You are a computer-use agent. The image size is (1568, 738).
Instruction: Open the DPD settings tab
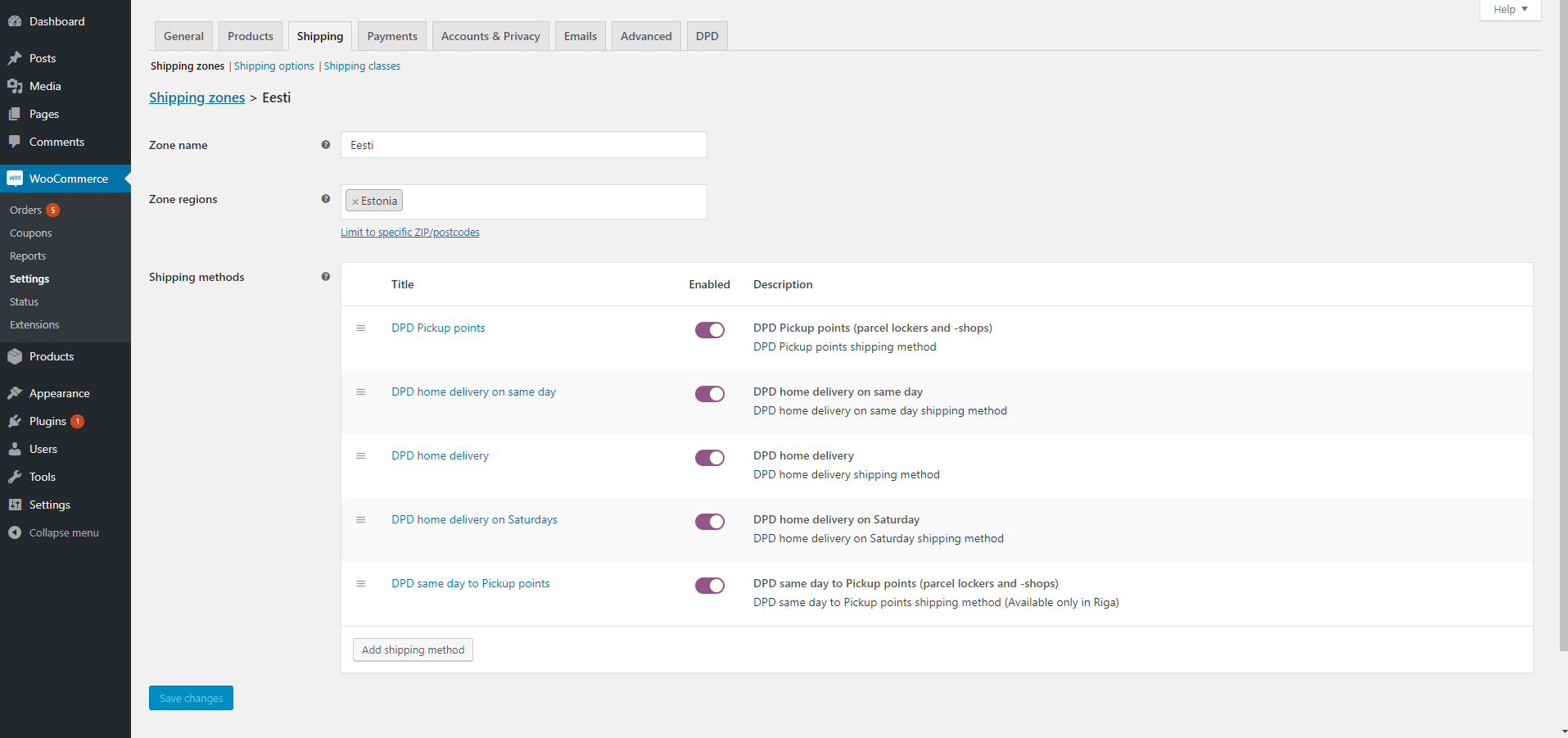[707, 36]
